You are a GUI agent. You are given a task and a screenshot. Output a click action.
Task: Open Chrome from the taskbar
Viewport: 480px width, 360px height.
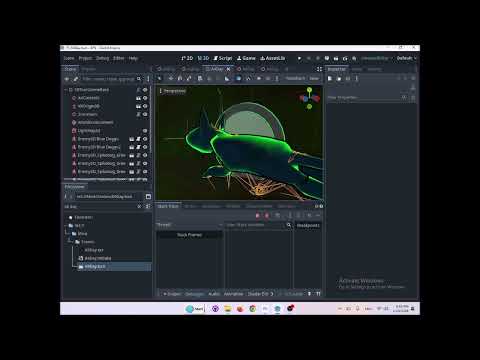[253, 309]
